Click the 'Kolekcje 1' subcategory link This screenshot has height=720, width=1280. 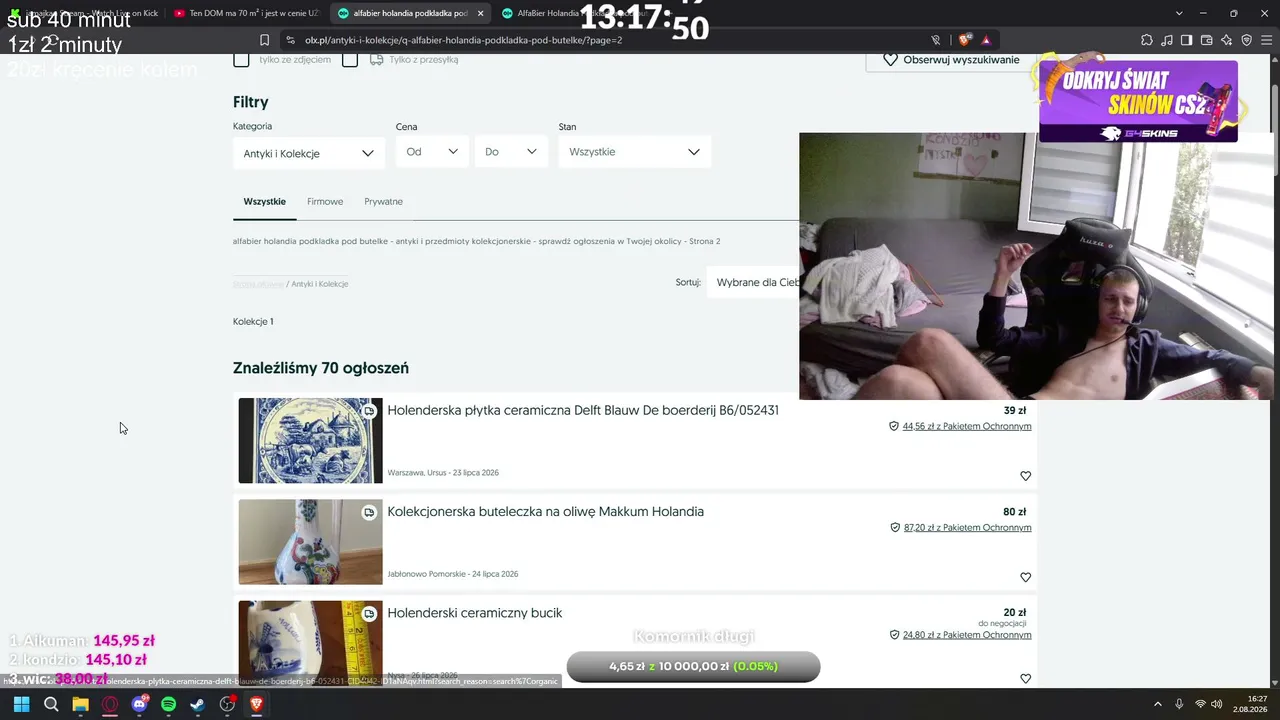(253, 322)
